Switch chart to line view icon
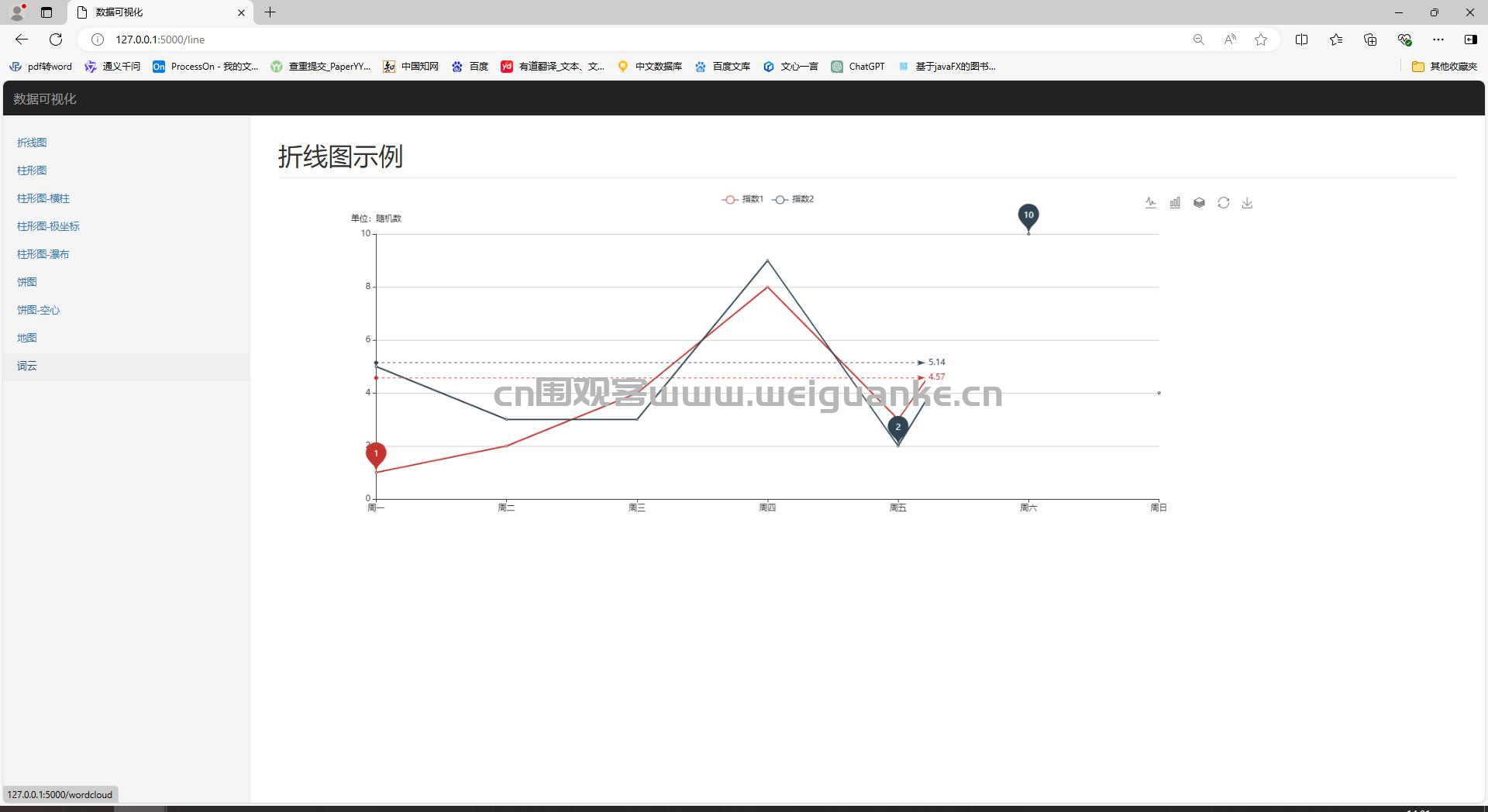This screenshot has width=1488, height=812. tap(1151, 202)
